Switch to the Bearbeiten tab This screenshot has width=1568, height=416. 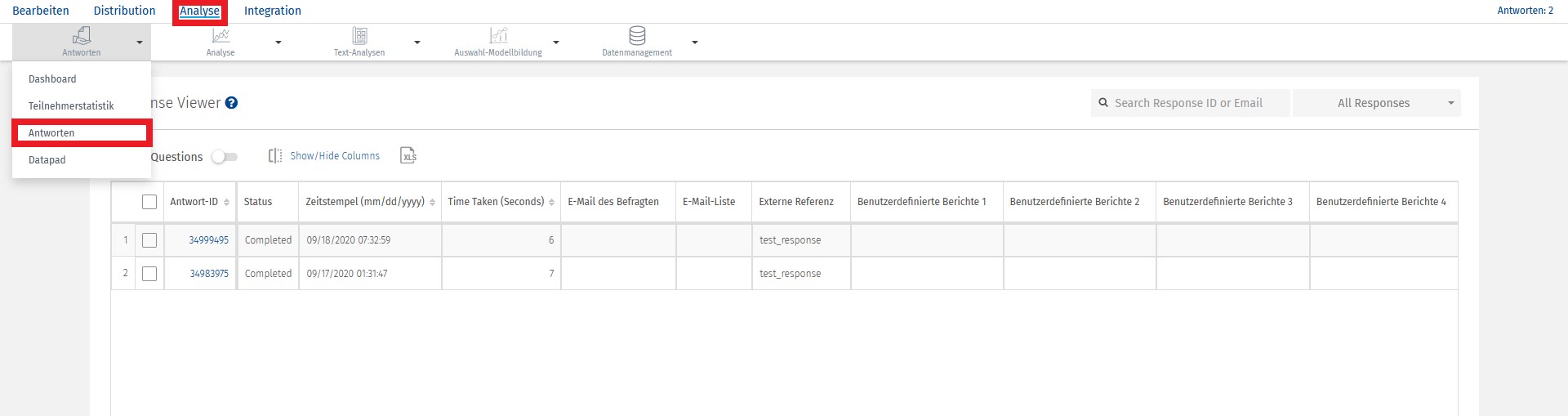pyautogui.click(x=41, y=11)
